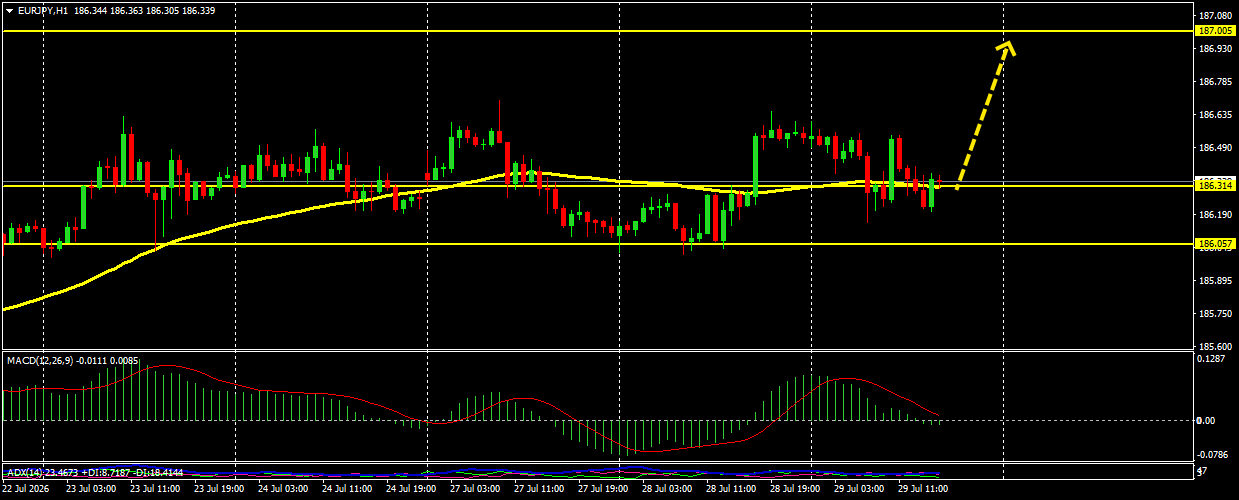1239x500 pixels.
Task: Click the 29 Jul 03:00 time label
Action: click(x=859, y=489)
